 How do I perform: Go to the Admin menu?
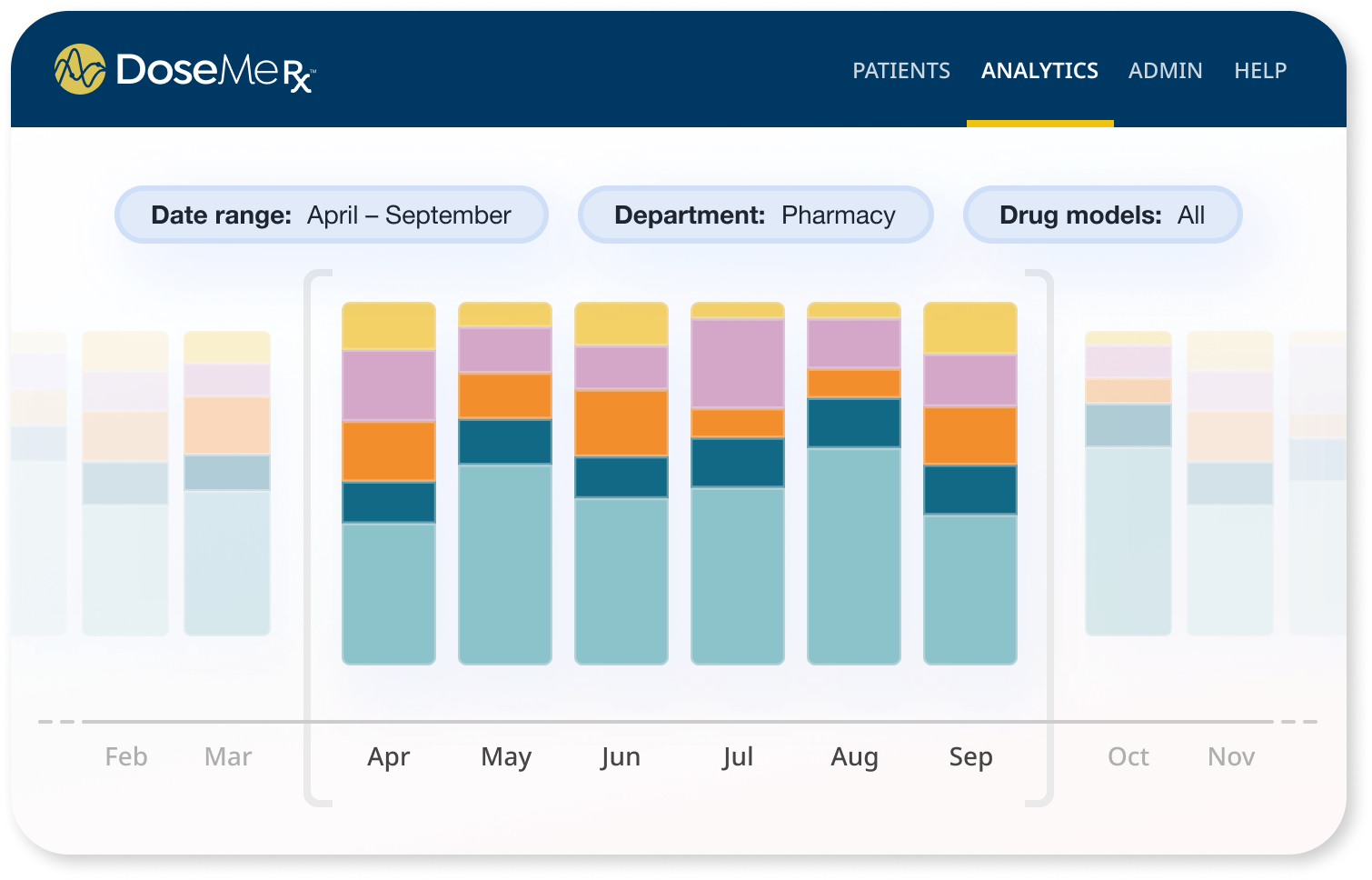[x=1165, y=71]
